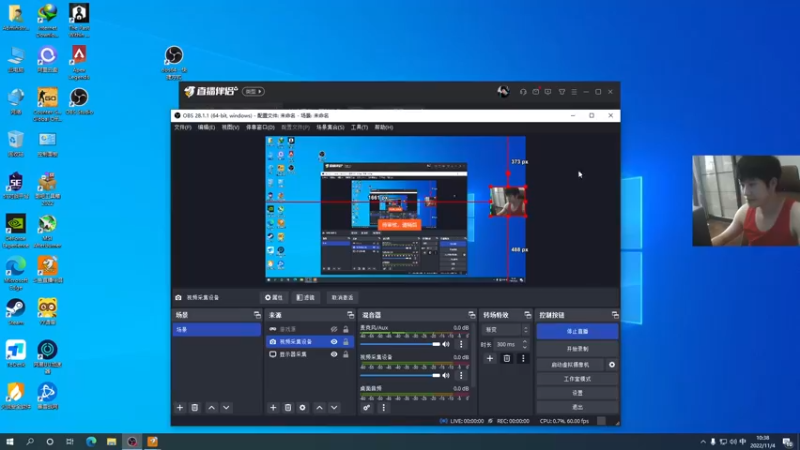Toggle lock on 视频采集设备 source
Screen dimensions: 800x450
pos(346,342)
